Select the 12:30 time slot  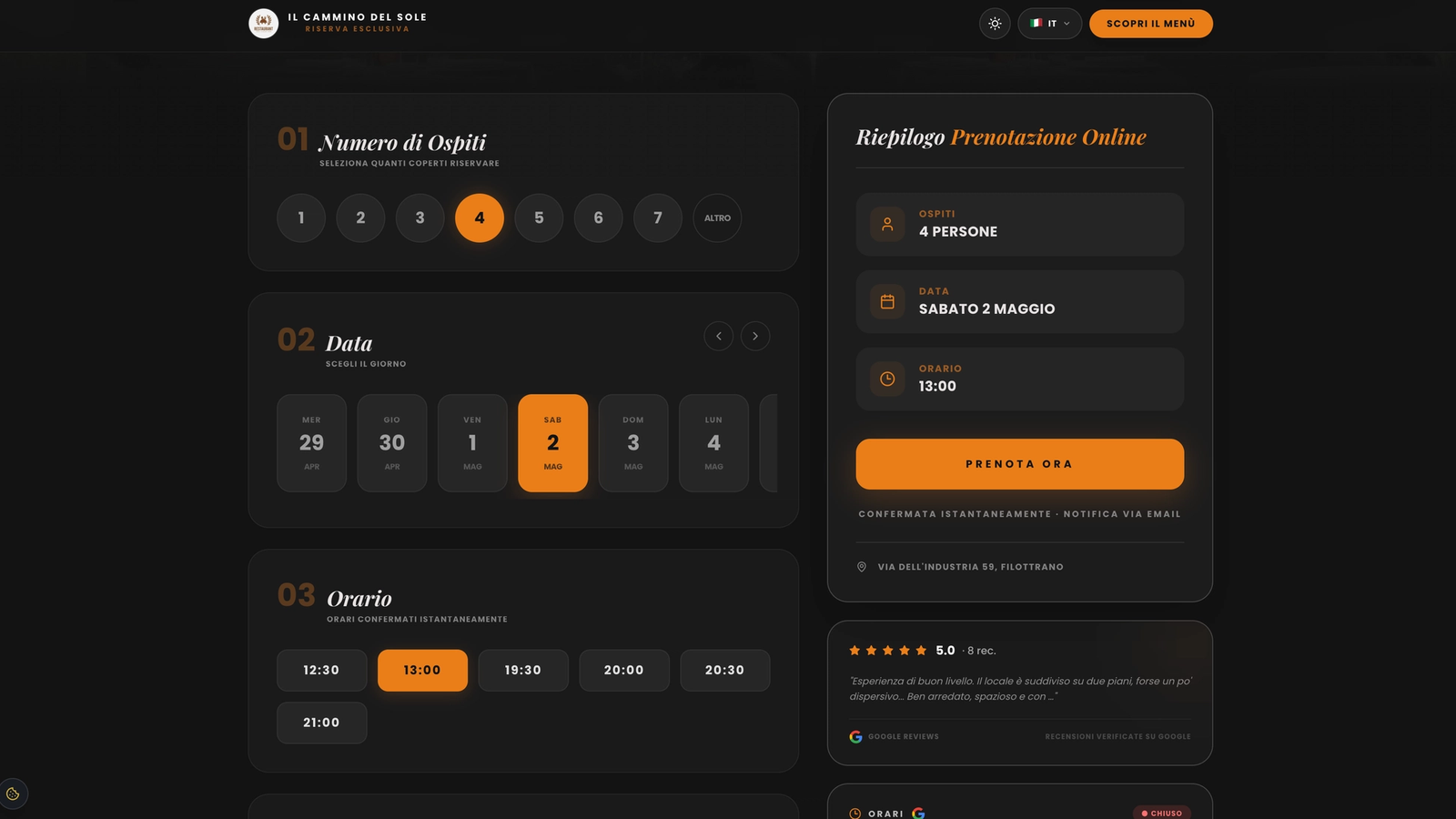click(x=321, y=671)
